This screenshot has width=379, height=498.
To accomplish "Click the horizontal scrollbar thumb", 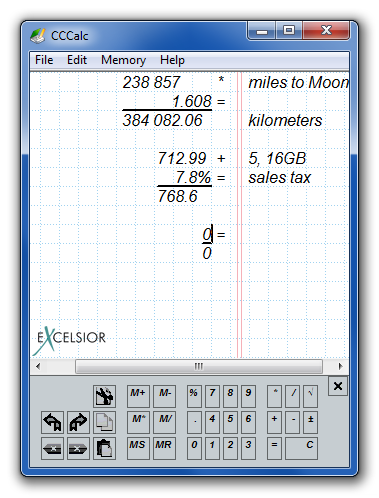I will click(x=199, y=366).
